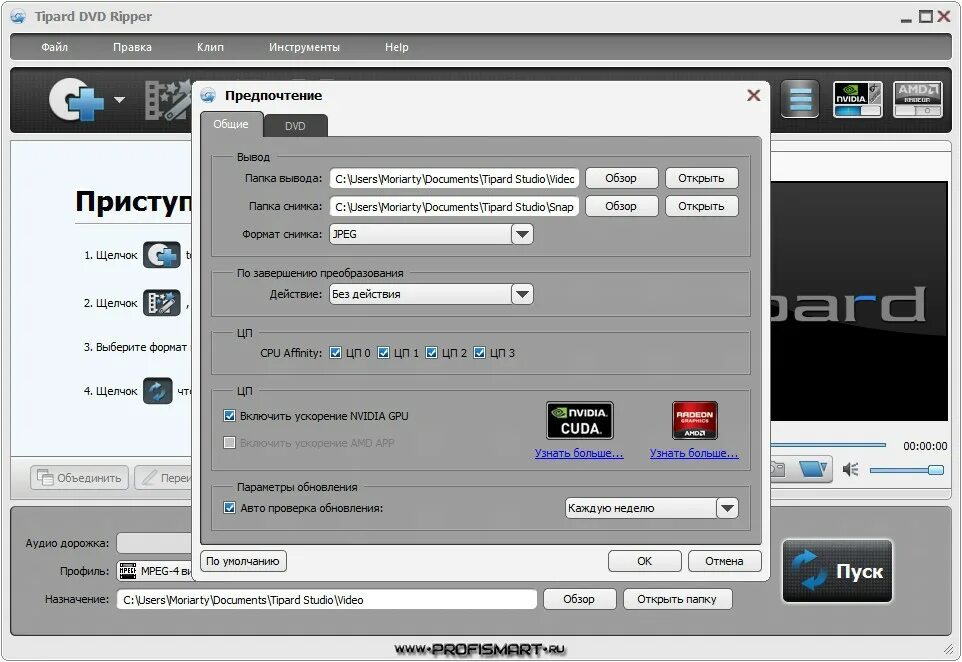Open Узнать больше link under Radeon
962x662 pixels.
tap(695, 453)
